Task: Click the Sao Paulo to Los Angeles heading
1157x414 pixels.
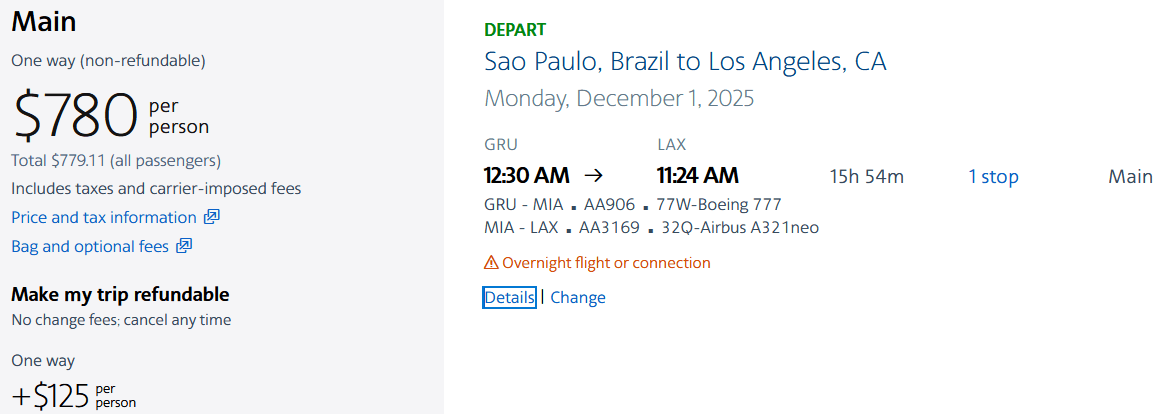Action: pos(685,62)
